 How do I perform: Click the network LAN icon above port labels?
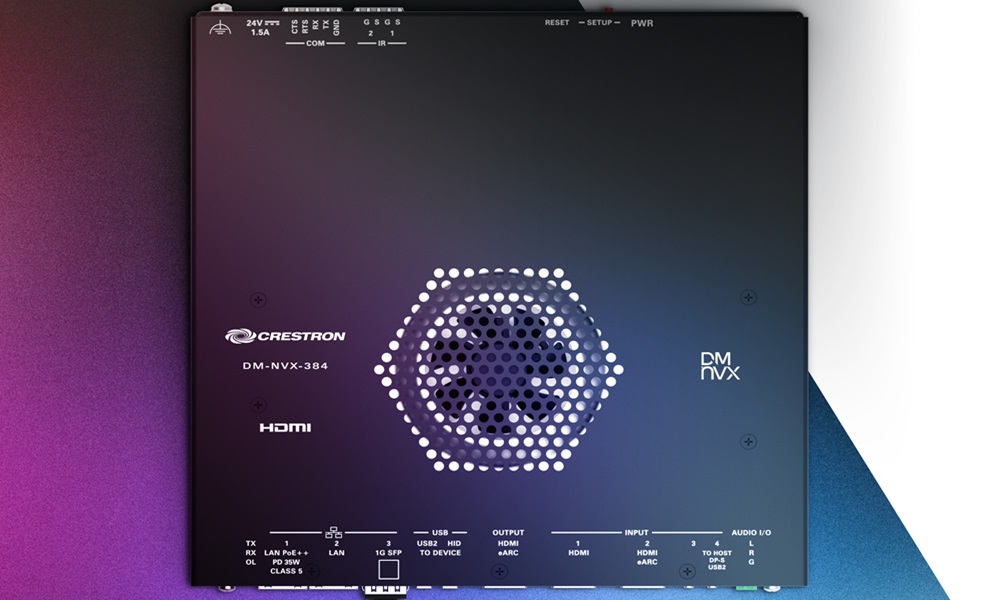tap(334, 532)
